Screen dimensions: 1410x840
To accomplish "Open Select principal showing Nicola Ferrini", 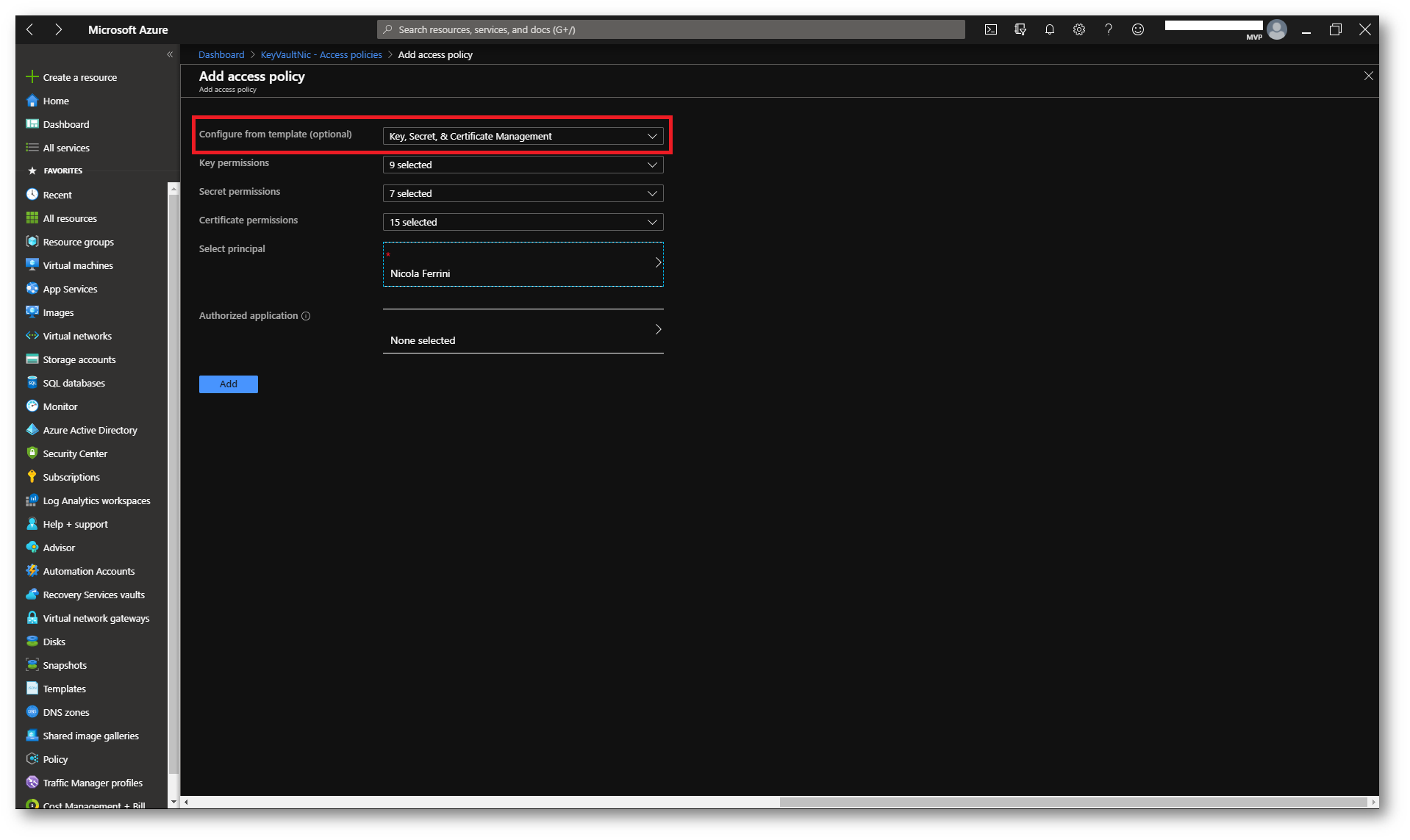I will 523,265.
